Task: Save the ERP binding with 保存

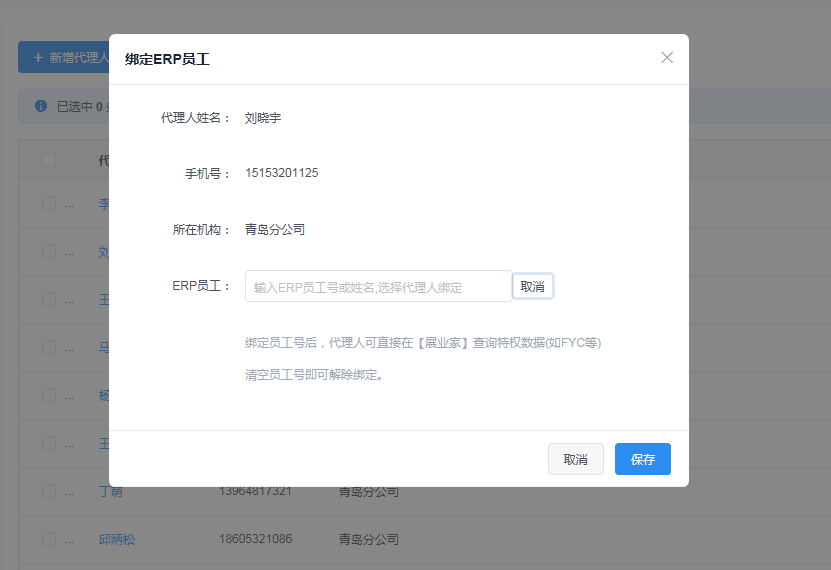Action: coord(642,459)
